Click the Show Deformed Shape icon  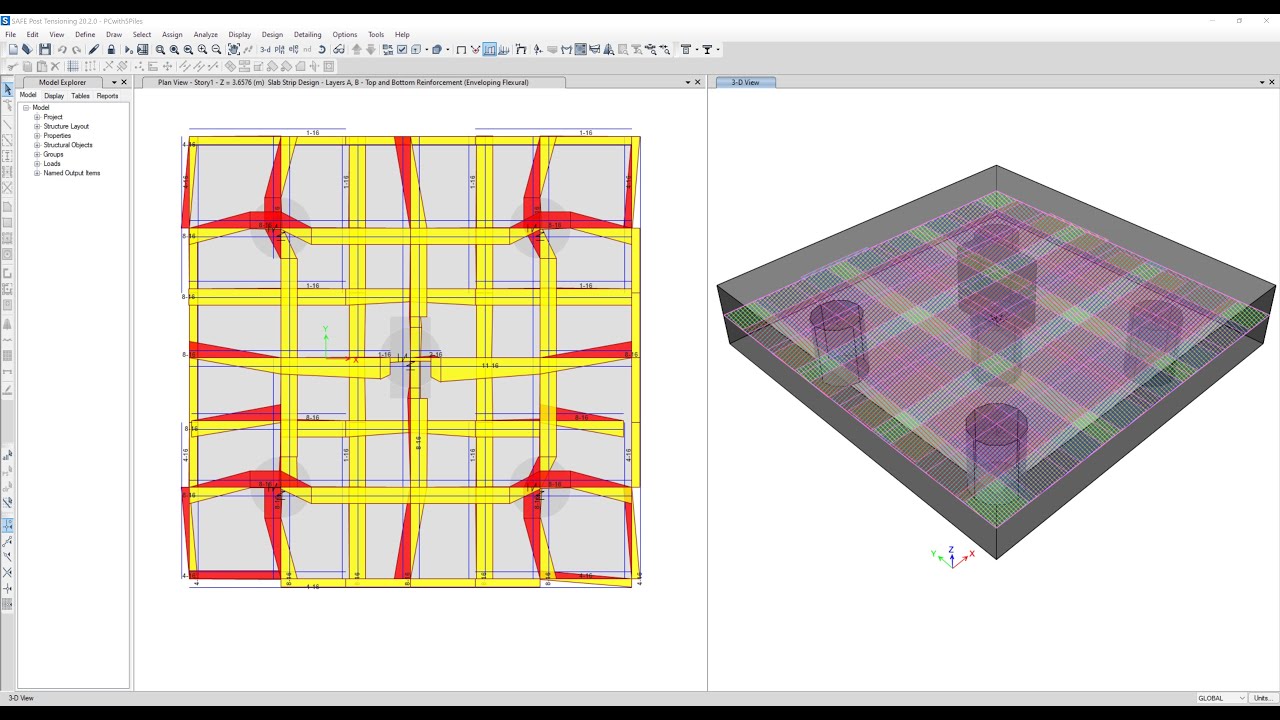[475, 49]
